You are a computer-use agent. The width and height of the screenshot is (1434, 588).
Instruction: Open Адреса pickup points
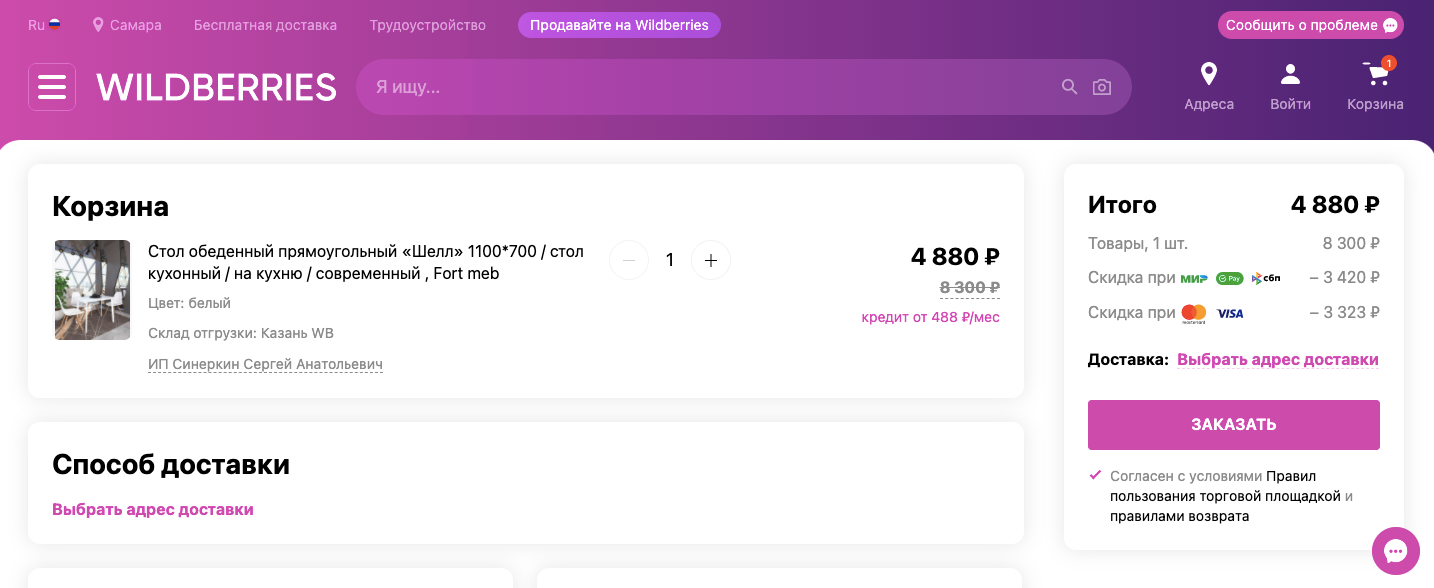tap(1209, 86)
